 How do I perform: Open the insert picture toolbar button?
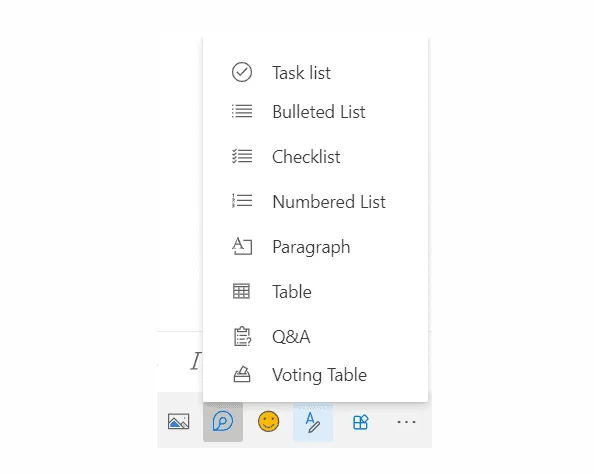click(178, 421)
